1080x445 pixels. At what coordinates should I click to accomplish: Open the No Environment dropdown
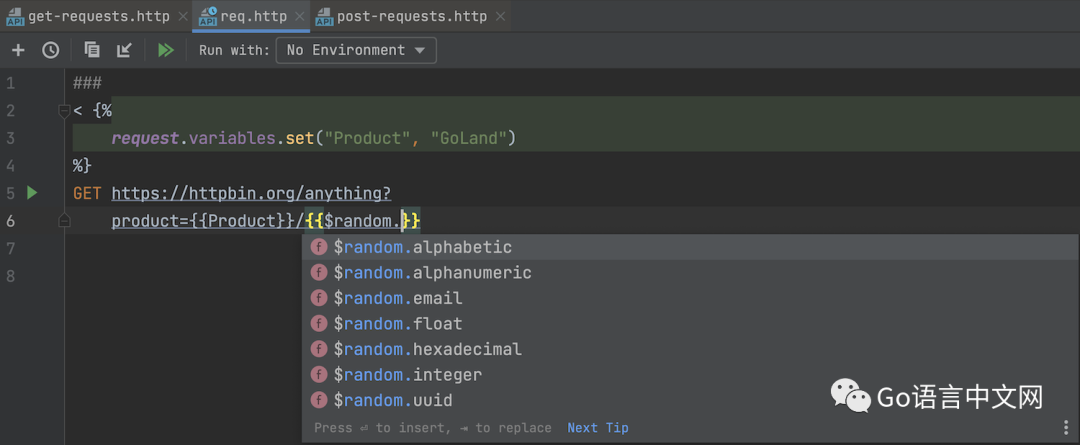pos(355,50)
